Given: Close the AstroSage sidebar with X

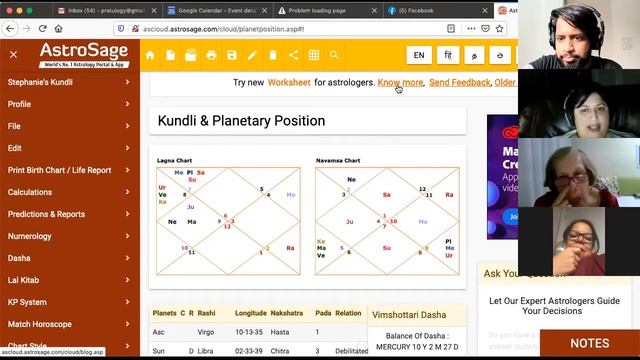Looking at the screenshot, I should 13,54.
